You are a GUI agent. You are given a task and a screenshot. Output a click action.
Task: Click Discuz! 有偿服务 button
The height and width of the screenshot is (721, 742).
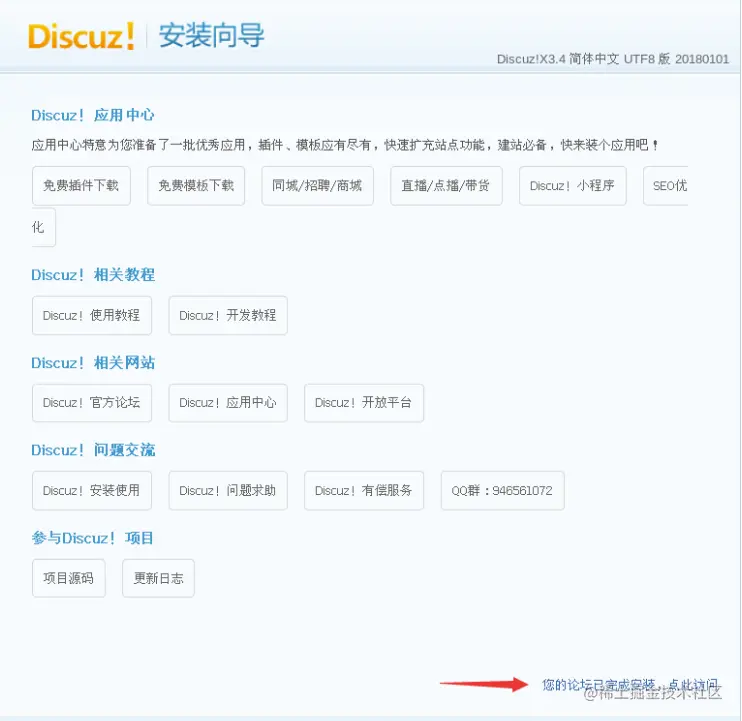(364, 491)
